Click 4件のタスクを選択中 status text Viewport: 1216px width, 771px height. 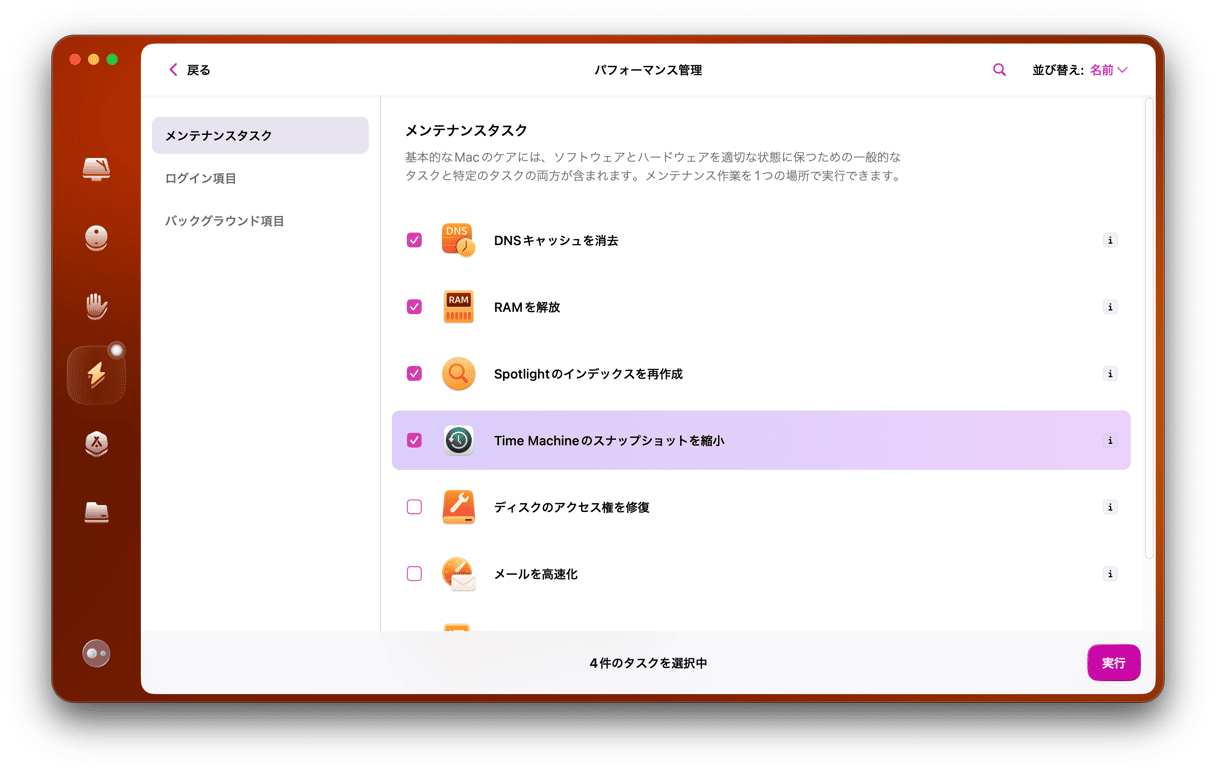click(648, 663)
